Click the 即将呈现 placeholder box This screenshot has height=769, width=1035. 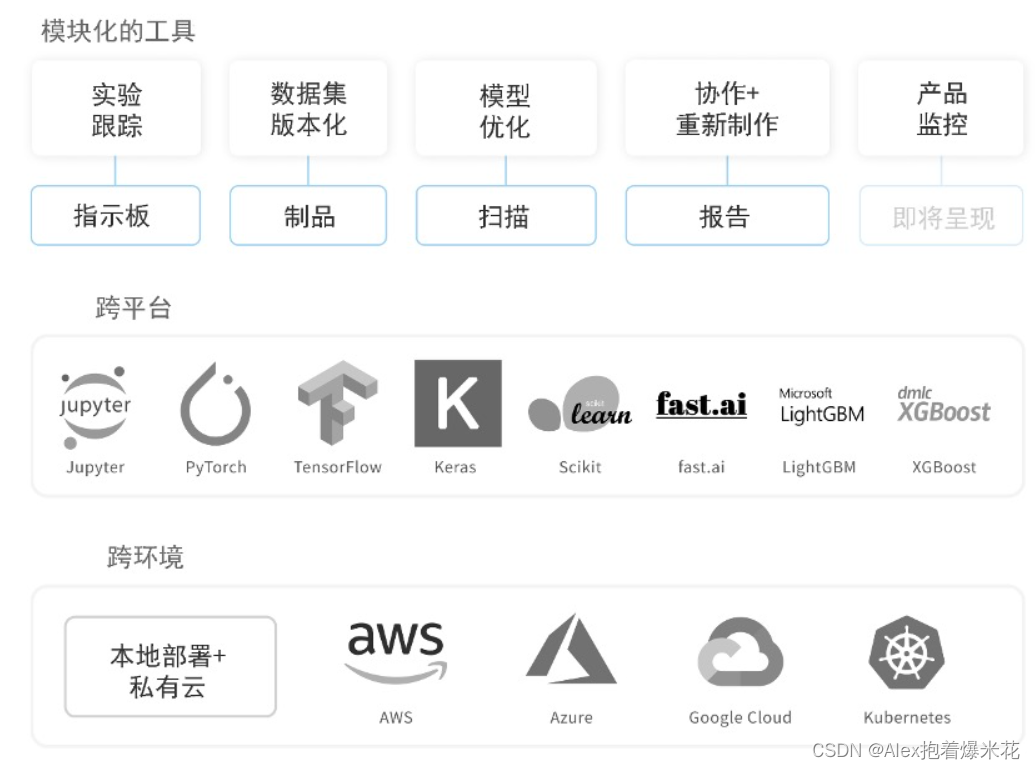coord(941,215)
